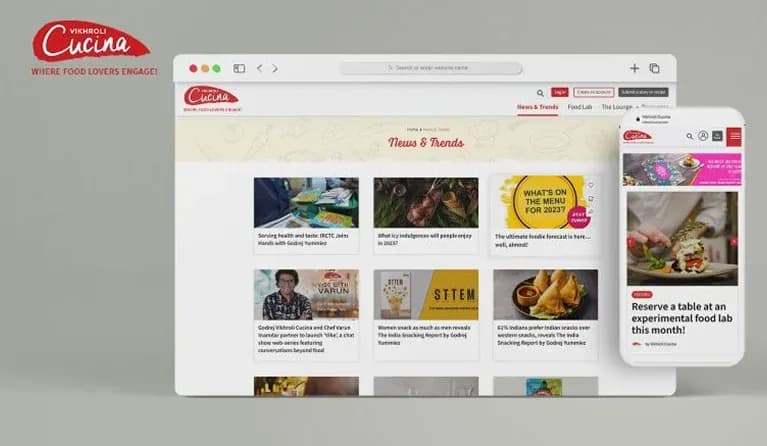767x446 pixels.
Task: Open the STTEM snacking report thumbnail
Action: [x=426, y=294]
